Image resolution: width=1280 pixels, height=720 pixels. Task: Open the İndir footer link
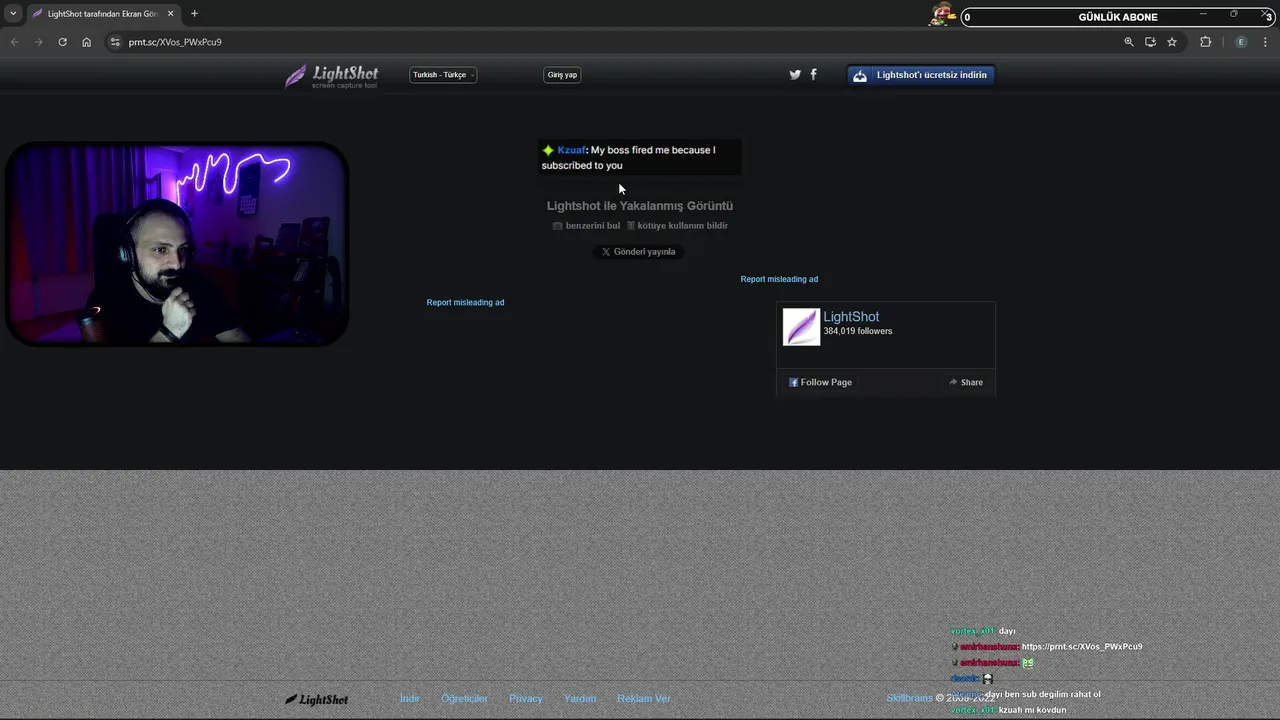[x=410, y=699]
